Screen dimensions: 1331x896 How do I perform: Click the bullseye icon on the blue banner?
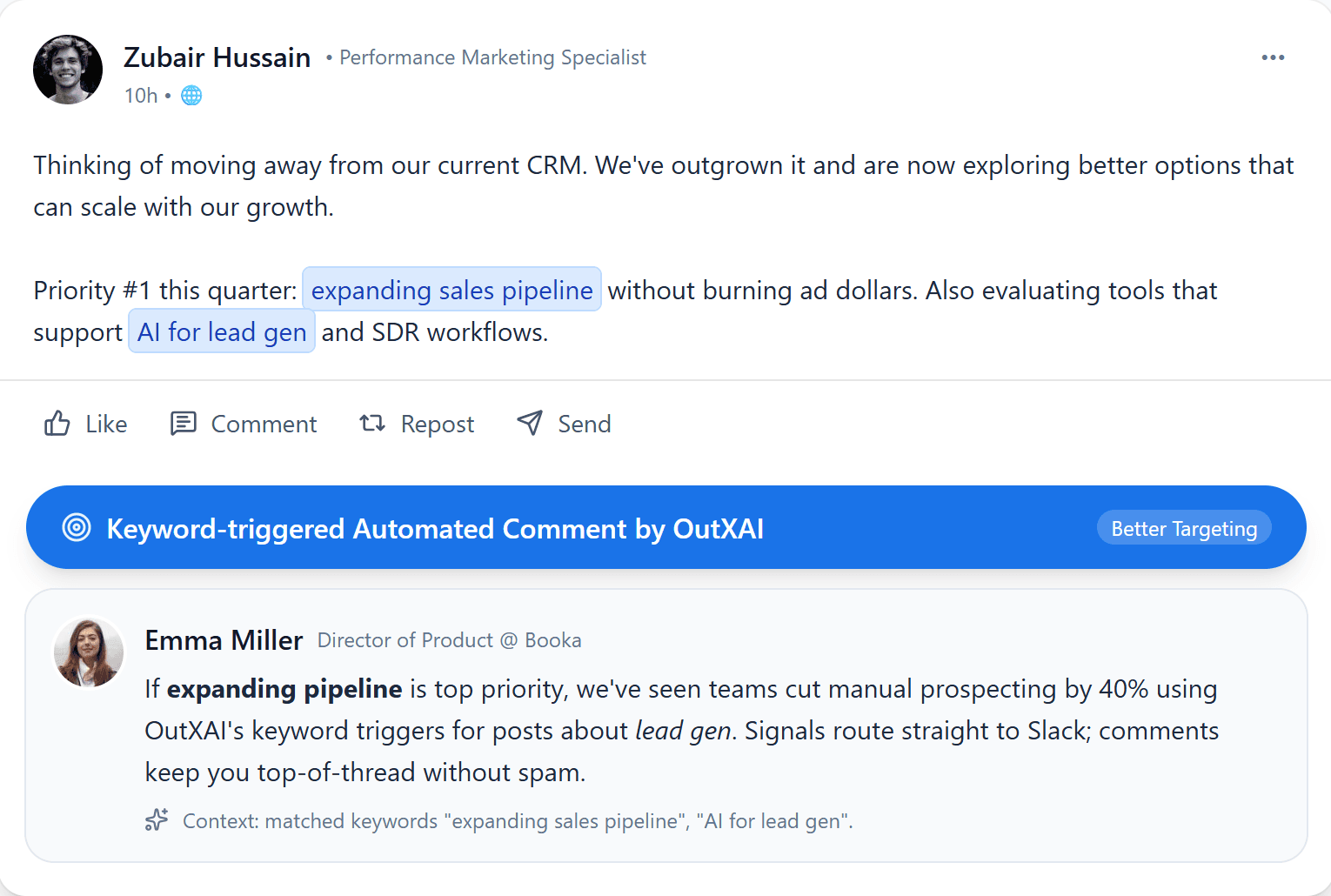[77, 527]
